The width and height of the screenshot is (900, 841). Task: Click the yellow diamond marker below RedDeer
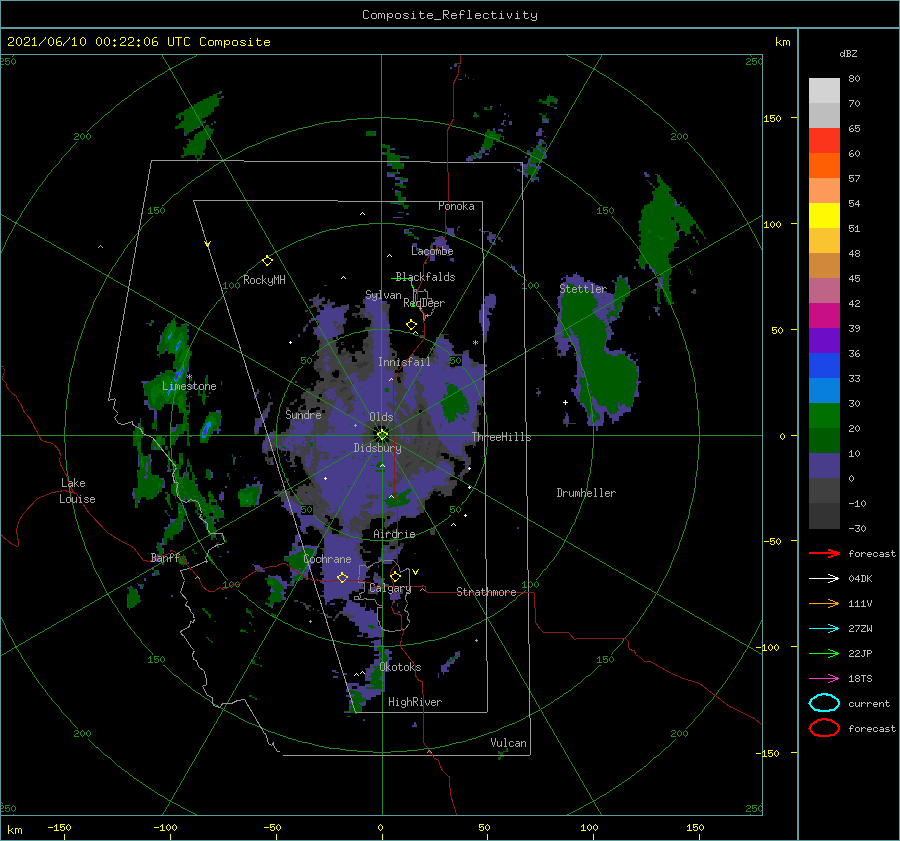(411, 325)
